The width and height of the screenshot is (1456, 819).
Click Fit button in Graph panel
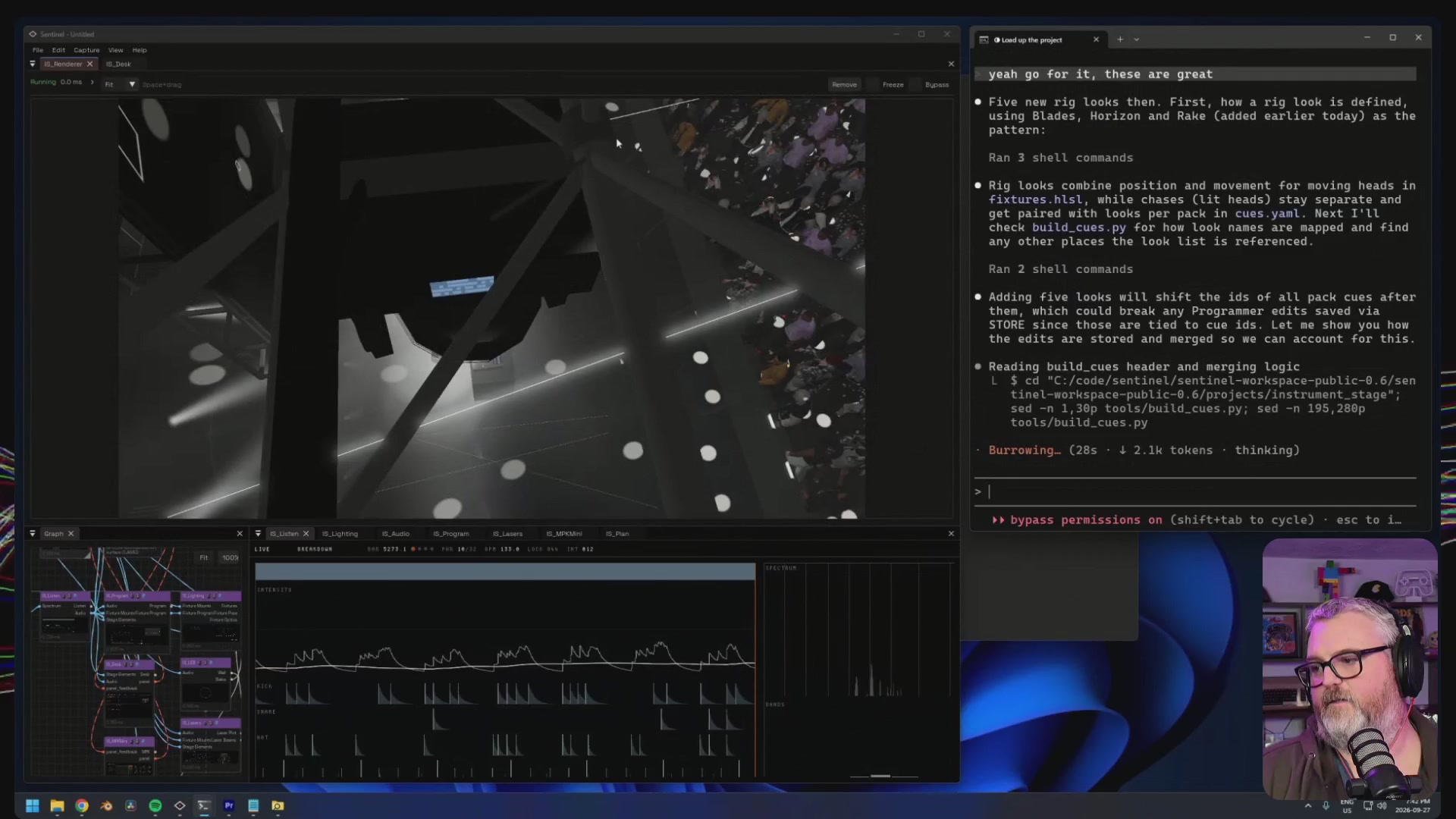click(203, 557)
